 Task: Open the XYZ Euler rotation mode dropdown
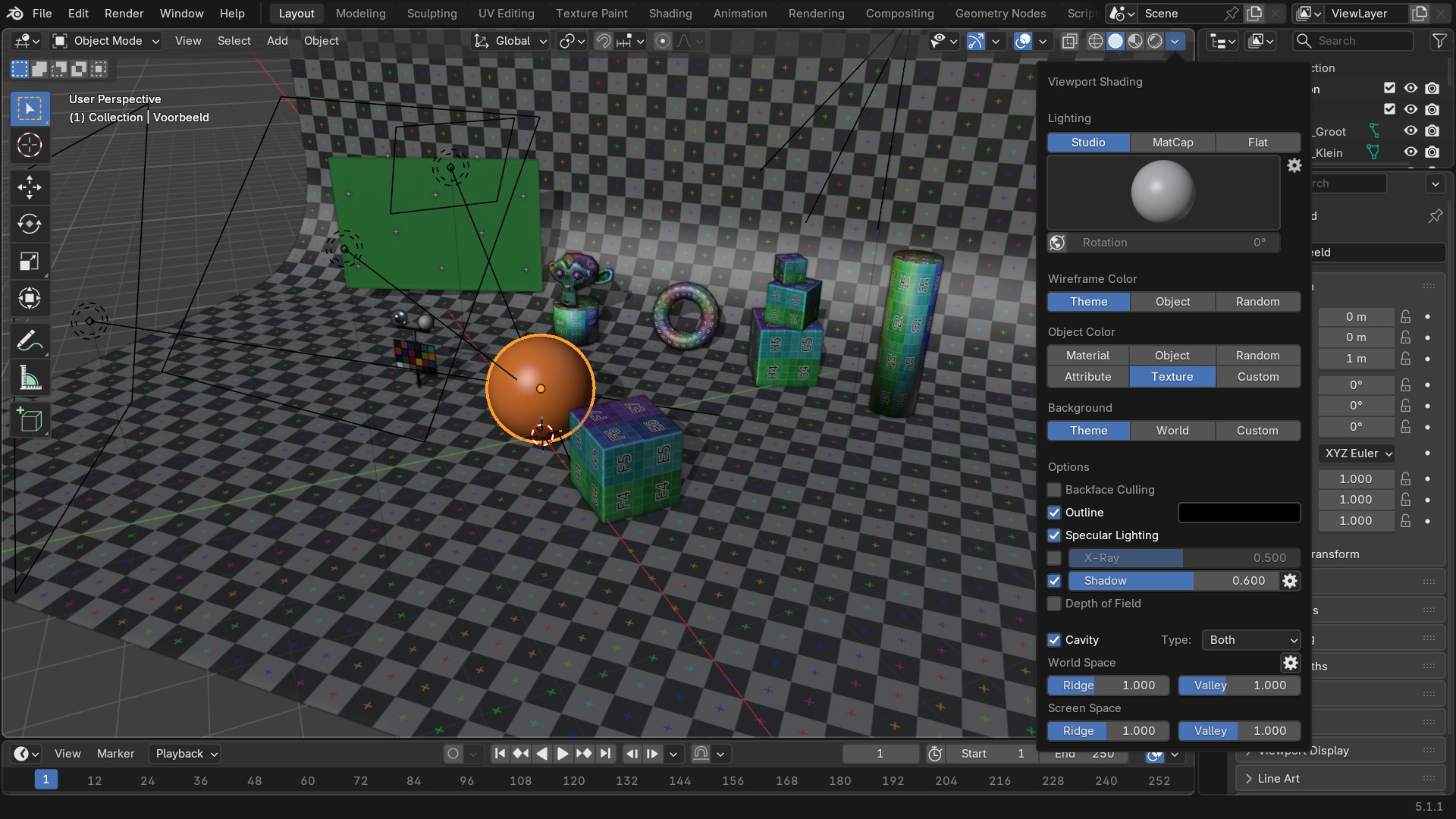tap(1357, 453)
